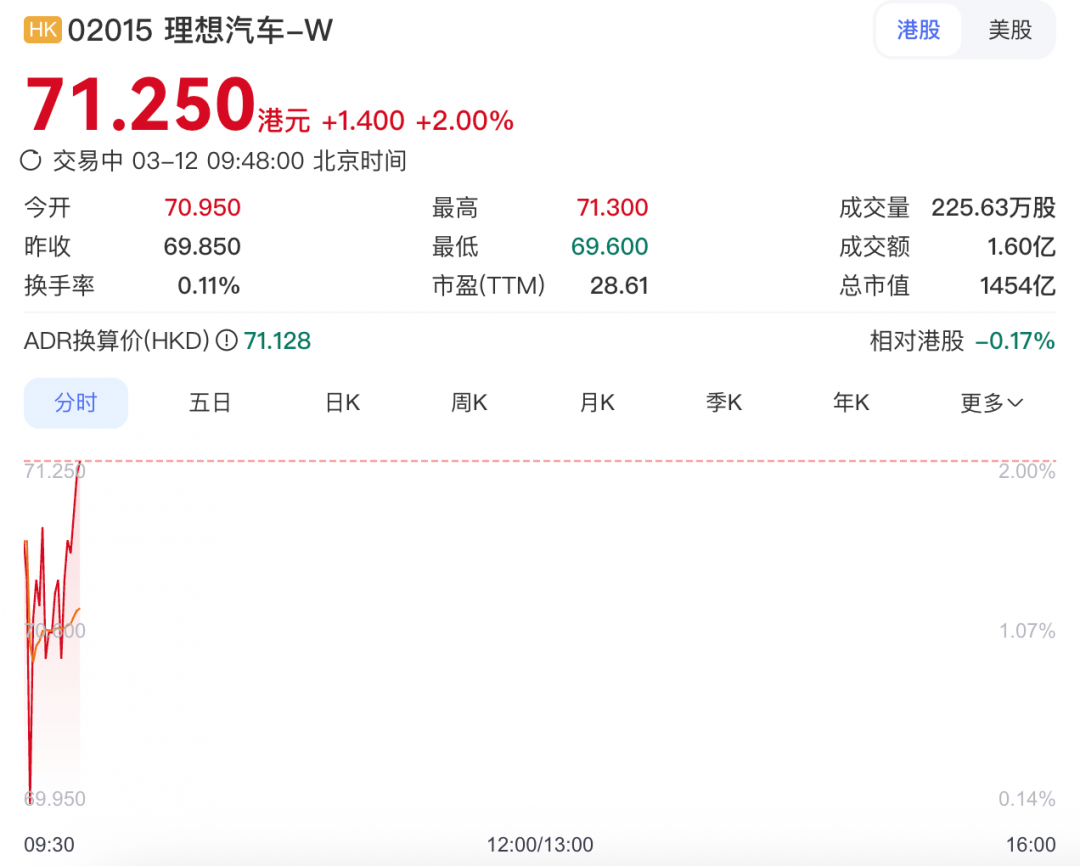Image resolution: width=1080 pixels, height=866 pixels.
Task: Click the 市盈(TTM) value 28.61
Action: 619,285
